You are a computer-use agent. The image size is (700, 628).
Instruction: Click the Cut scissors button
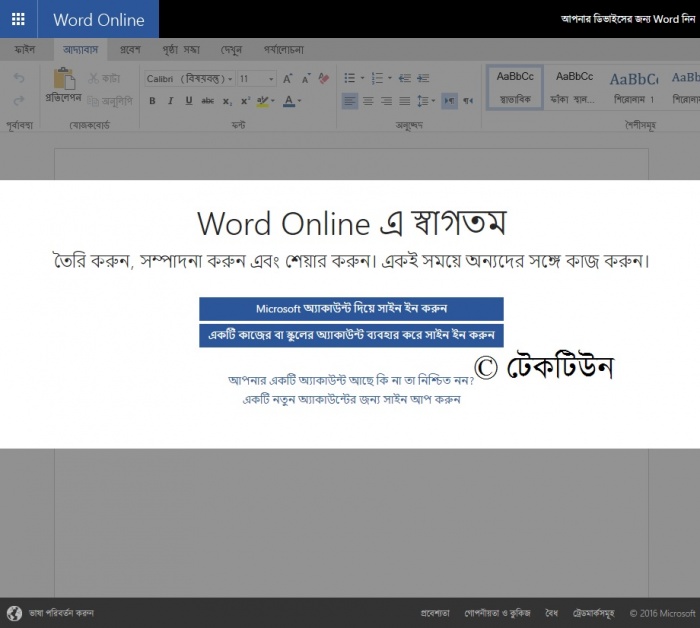click(104, 79)
